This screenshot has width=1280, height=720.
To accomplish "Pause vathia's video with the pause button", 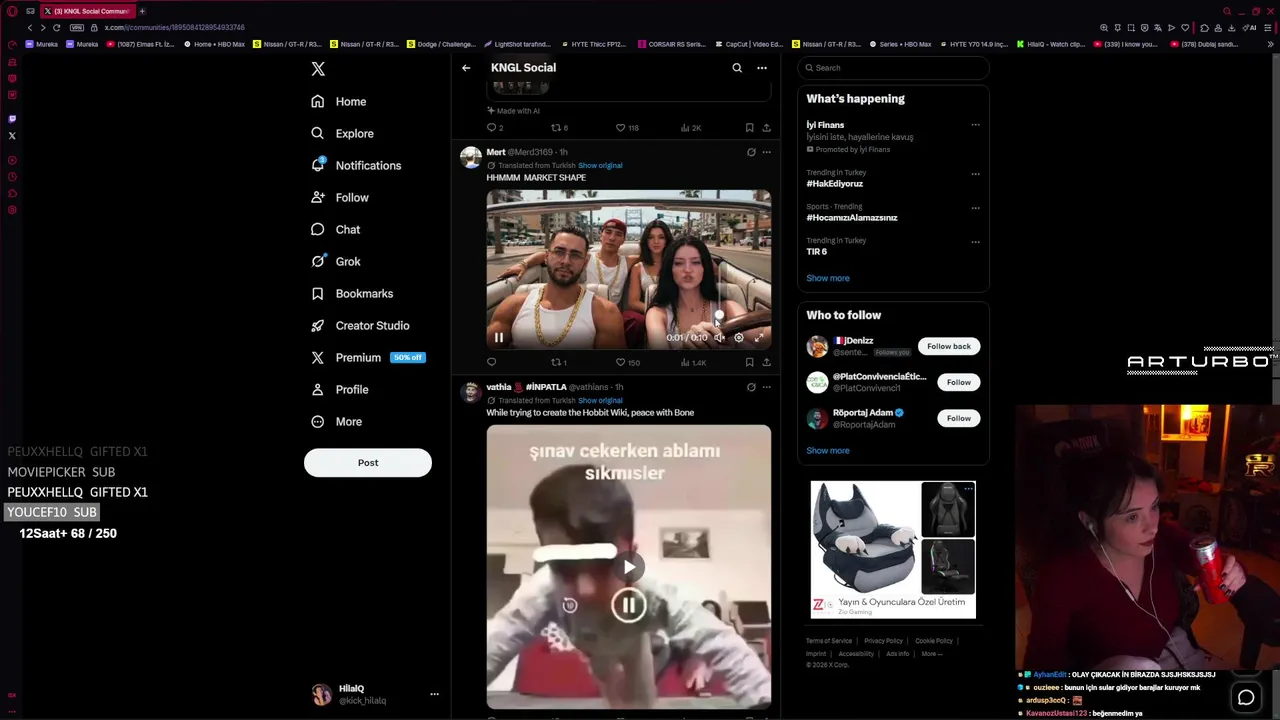I will tap(629, 605).
